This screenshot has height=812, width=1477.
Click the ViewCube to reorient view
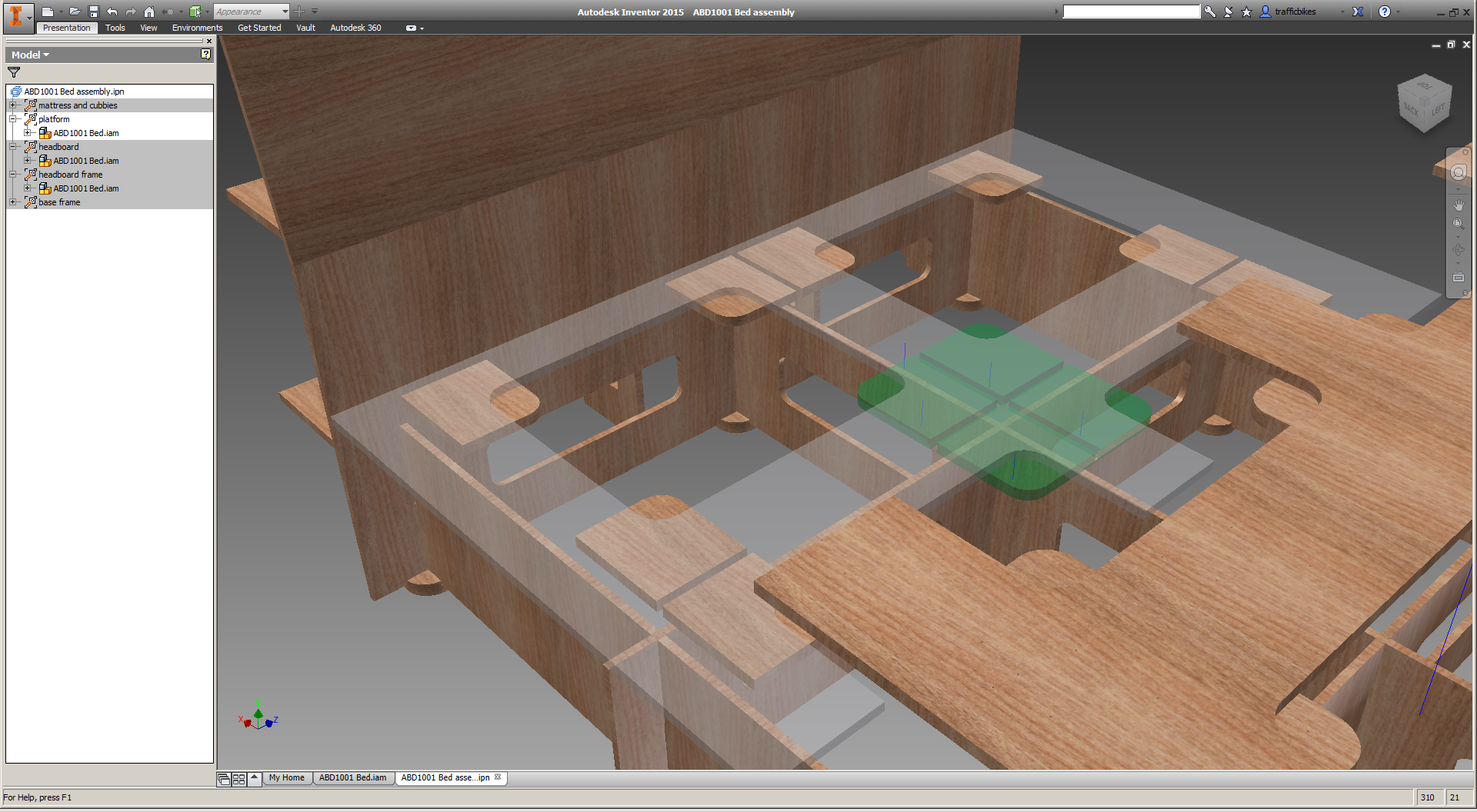[1425, 103]
